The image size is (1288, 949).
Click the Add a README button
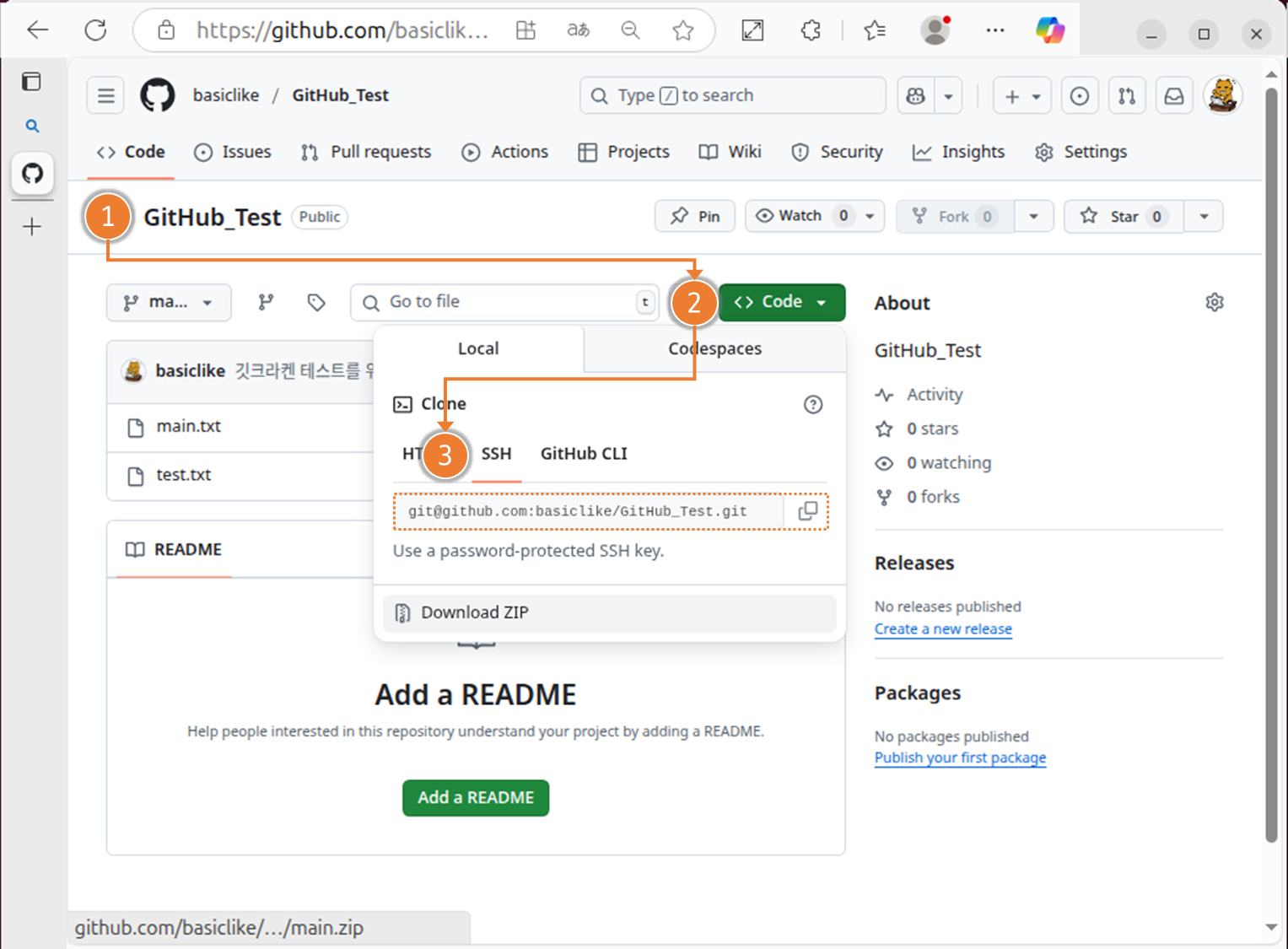(x=476, y=798)
